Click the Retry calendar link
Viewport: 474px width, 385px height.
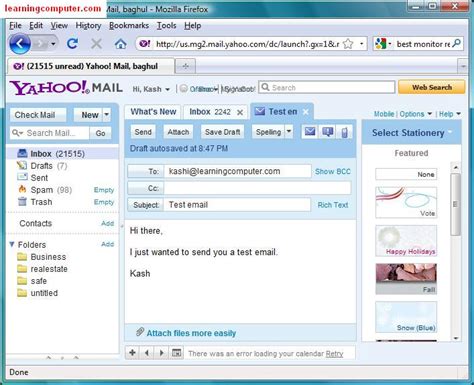[334, 354]
